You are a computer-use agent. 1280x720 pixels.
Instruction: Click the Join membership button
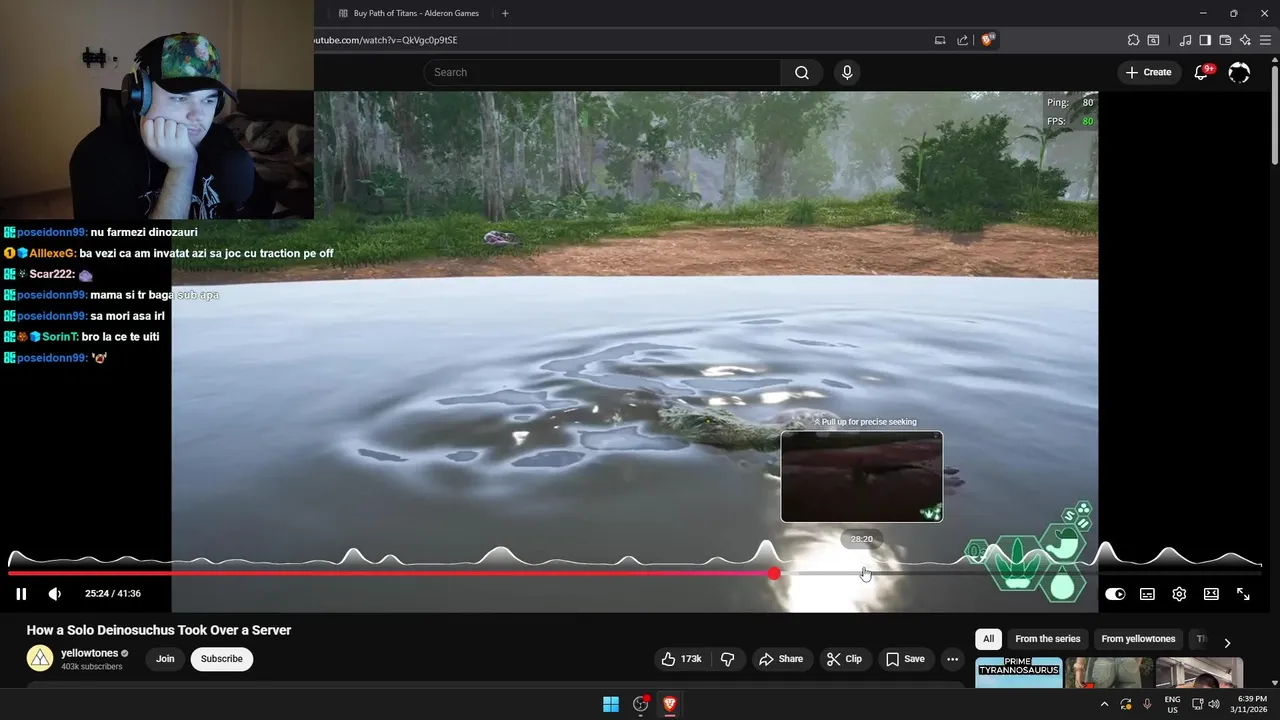coord(165,659)
